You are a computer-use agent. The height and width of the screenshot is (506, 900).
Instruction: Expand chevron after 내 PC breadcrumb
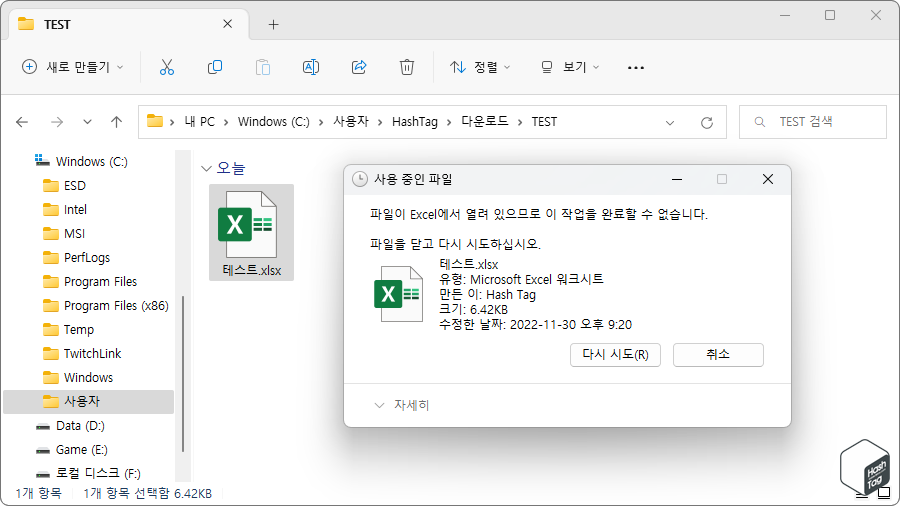[x=226, y=122]
